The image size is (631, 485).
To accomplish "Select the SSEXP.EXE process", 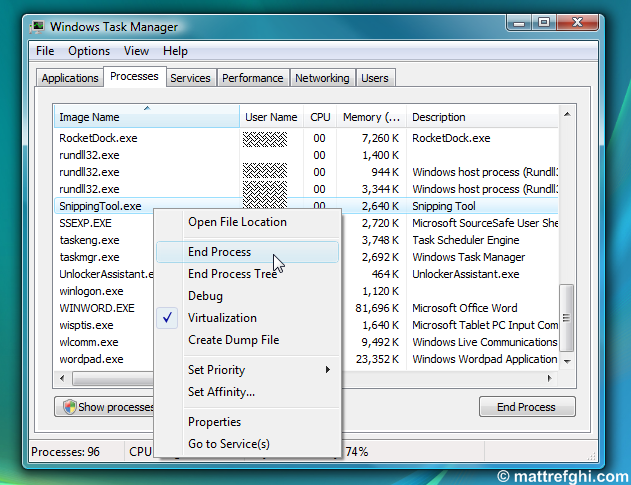I will [x=85, y=223].
